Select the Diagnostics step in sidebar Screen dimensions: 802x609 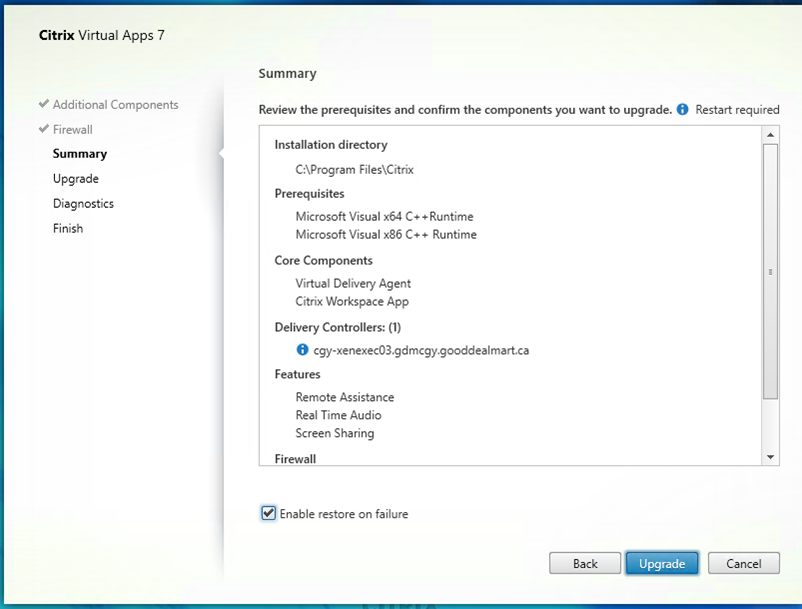pyautogui.click(x=83, y=204)
